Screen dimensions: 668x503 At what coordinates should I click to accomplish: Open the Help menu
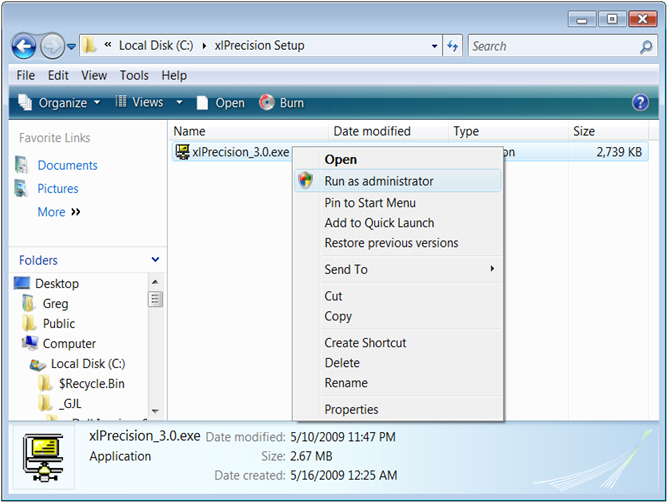(x=174, y=75)
